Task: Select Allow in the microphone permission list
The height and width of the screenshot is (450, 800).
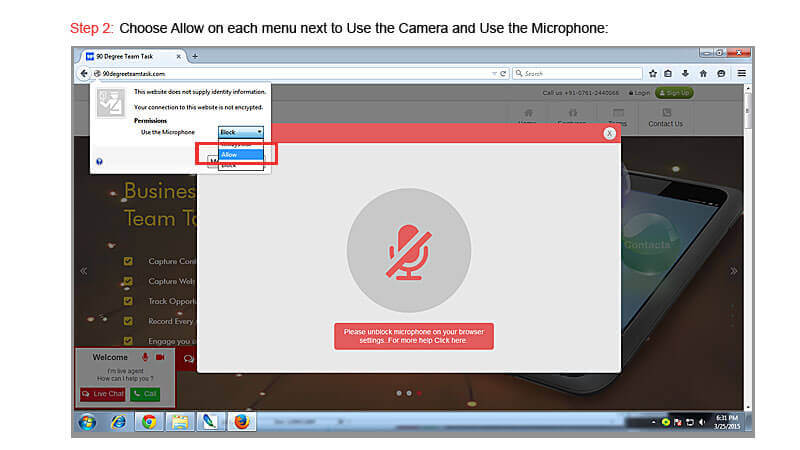Action: [241, 154]
